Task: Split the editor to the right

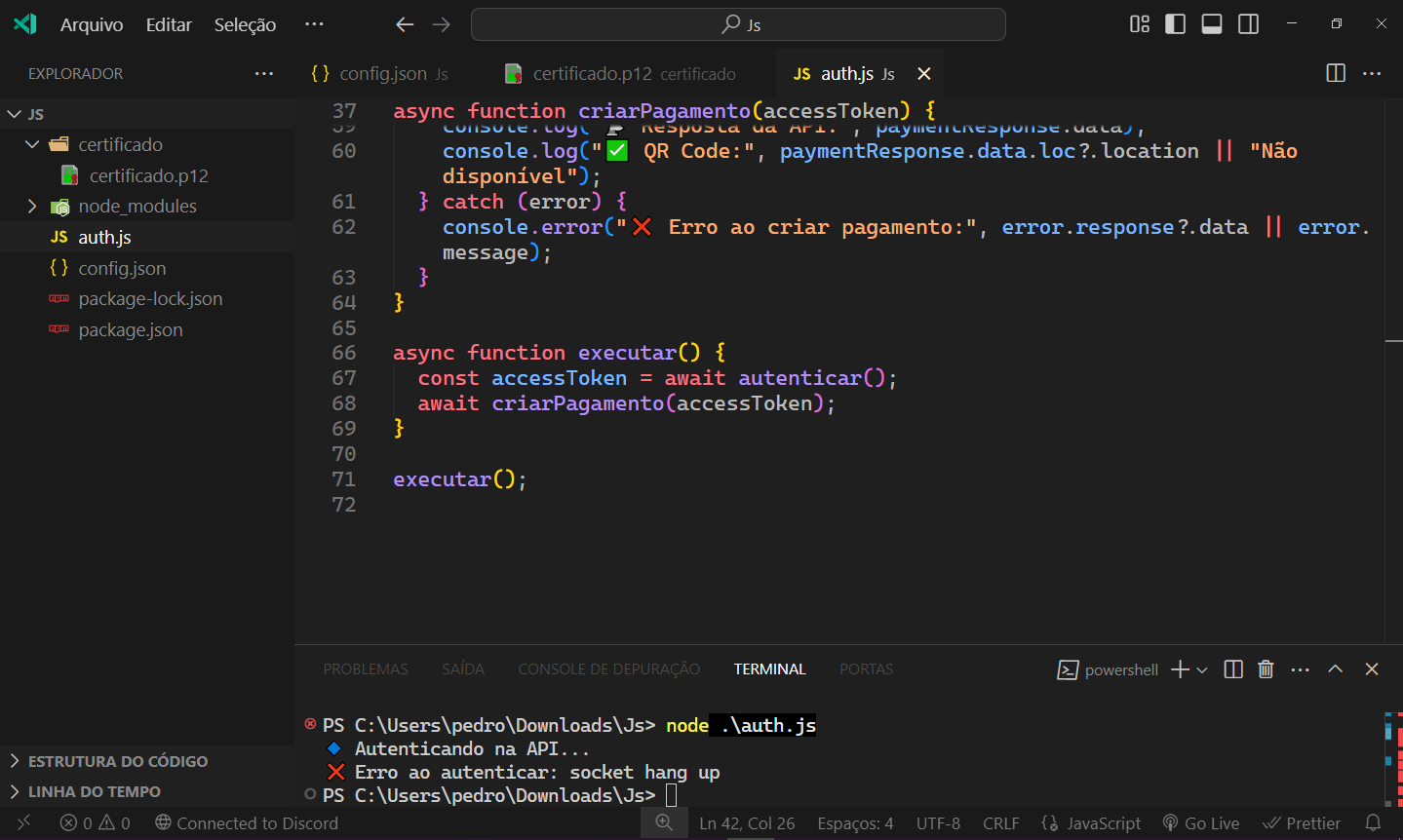Action: (x=1336, y=74)
